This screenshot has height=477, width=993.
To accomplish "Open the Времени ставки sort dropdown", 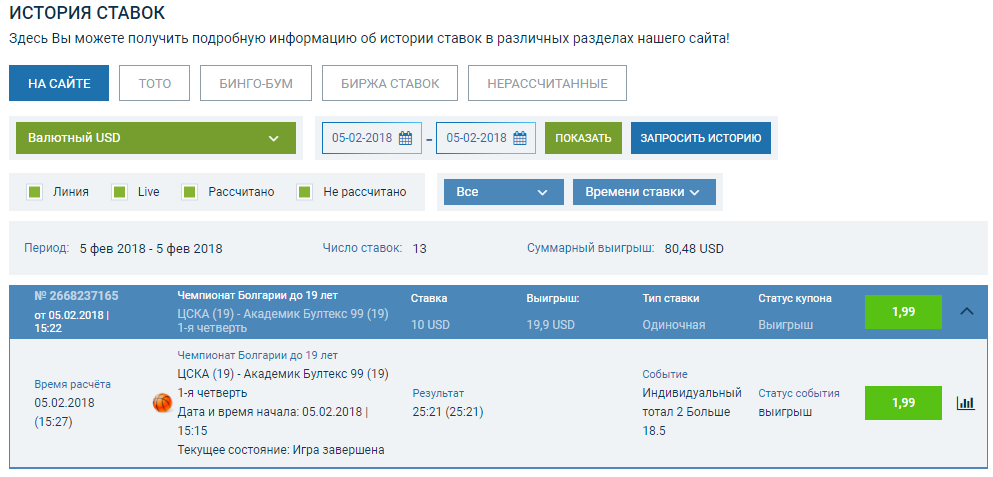I will [644, 192].
